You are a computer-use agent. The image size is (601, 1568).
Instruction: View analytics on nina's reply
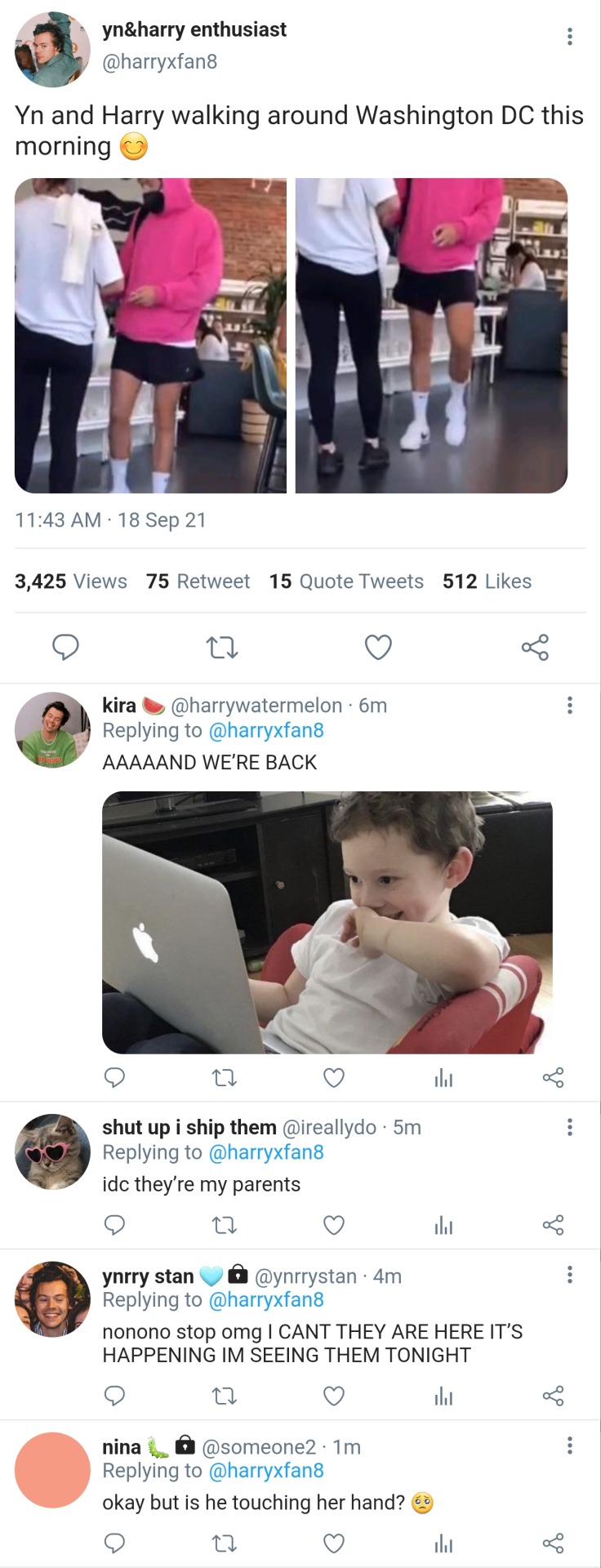443,1543
